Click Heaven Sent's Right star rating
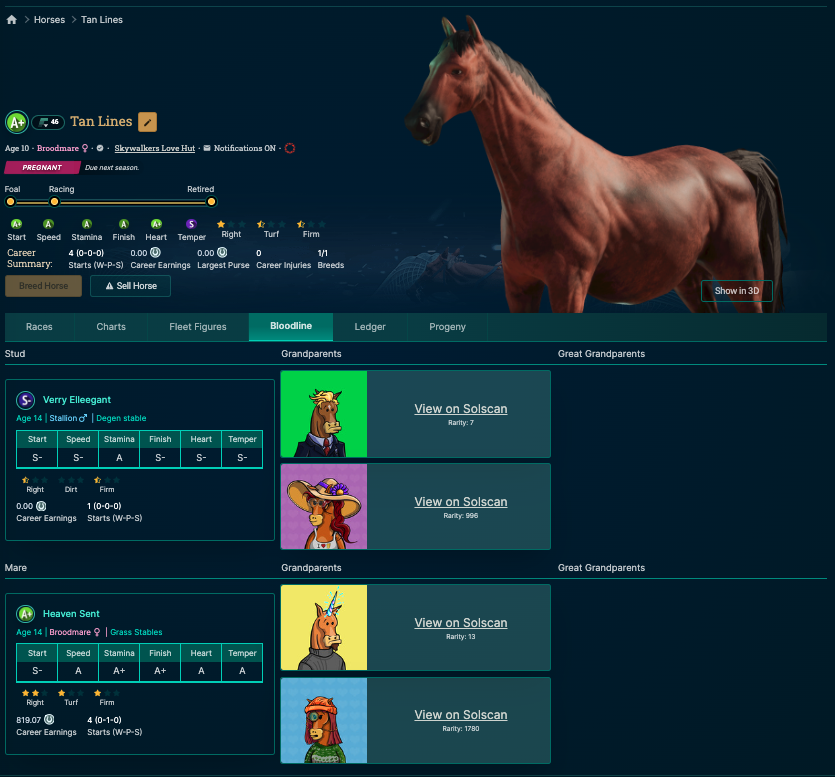Viewport: 835px width, 777px height. click(x=35, y=693)
